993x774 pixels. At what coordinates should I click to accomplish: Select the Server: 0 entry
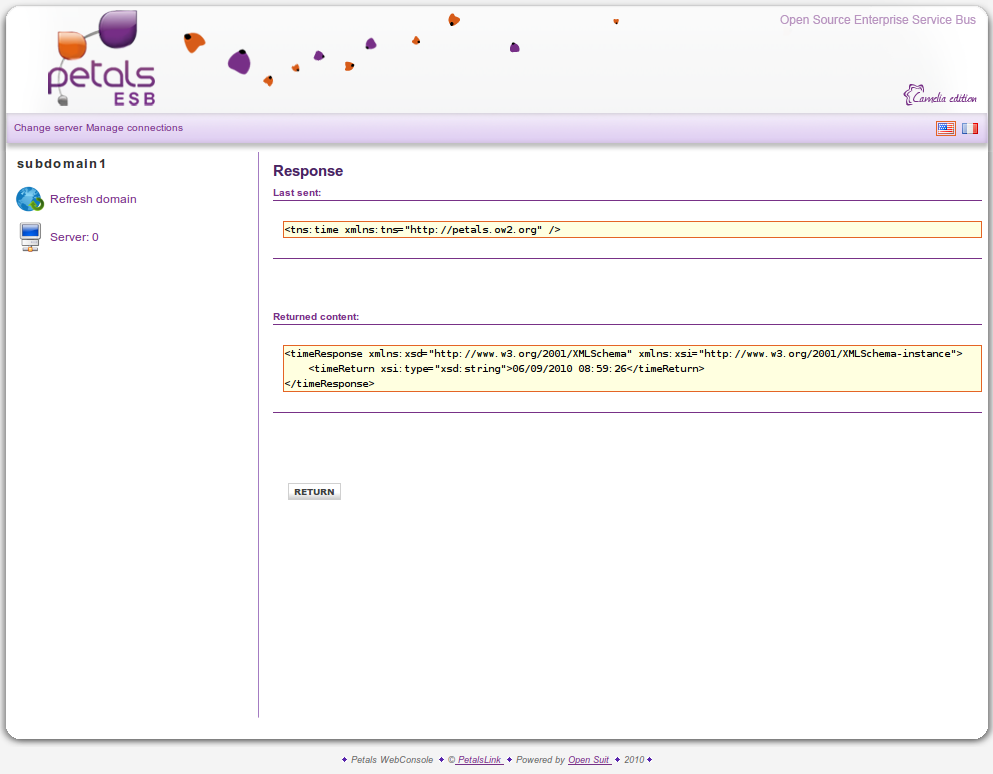tap(74, 237)
